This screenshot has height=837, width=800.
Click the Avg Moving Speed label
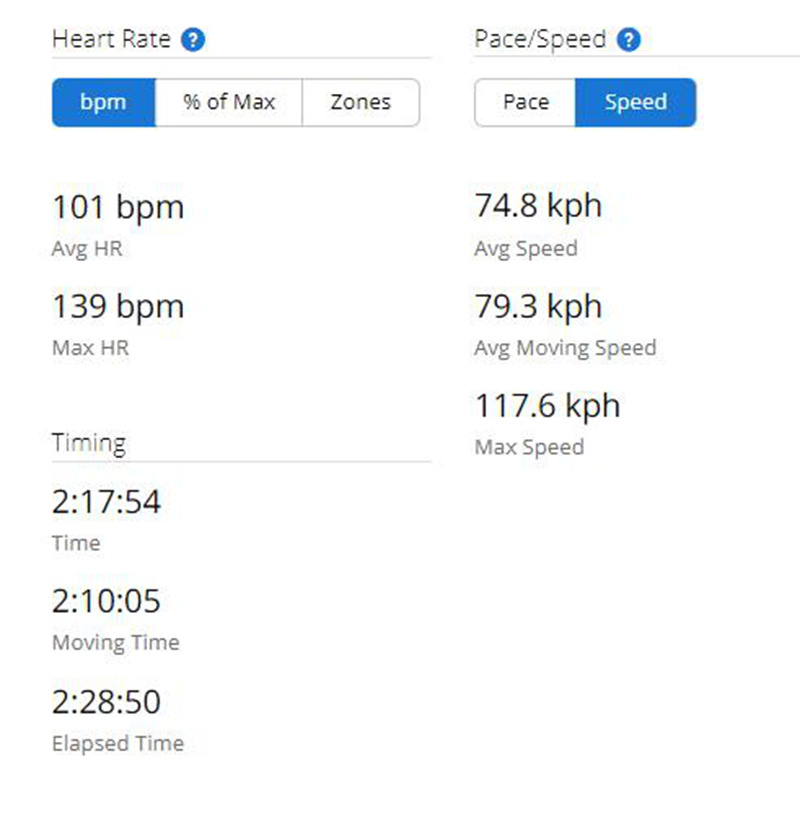coord(565,349)
